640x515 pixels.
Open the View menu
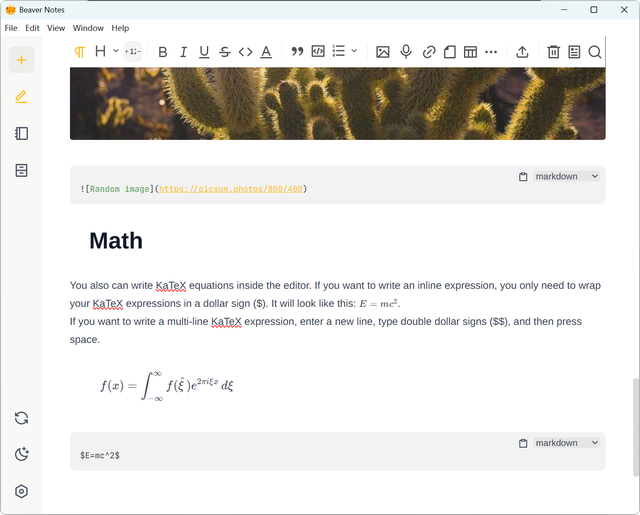[x=56, y=28]
